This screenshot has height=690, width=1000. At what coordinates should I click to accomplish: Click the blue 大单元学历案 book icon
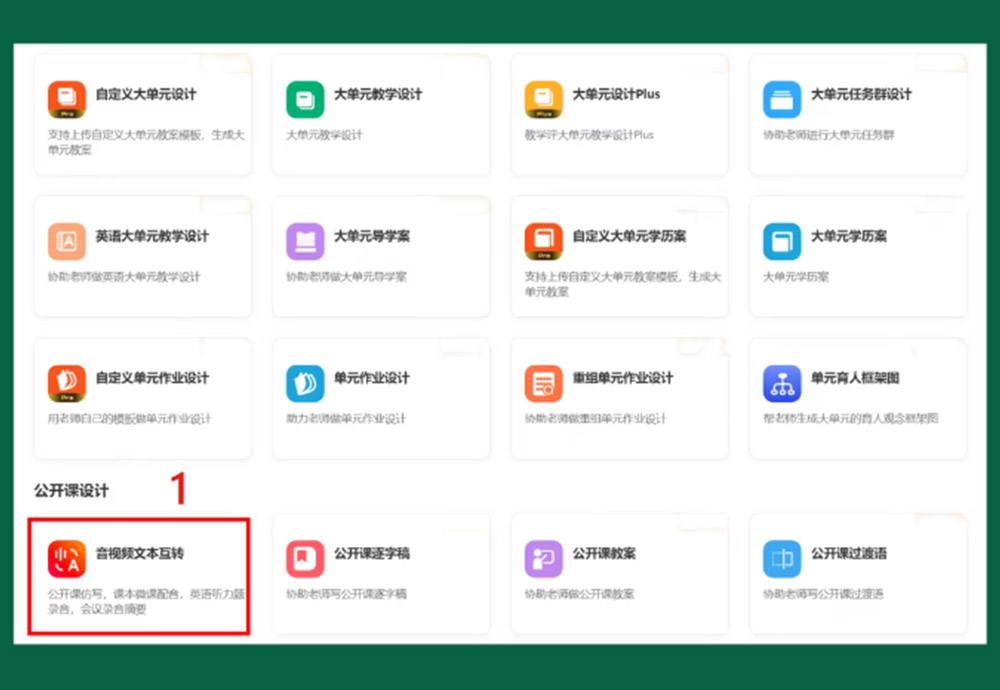point(782,242)
